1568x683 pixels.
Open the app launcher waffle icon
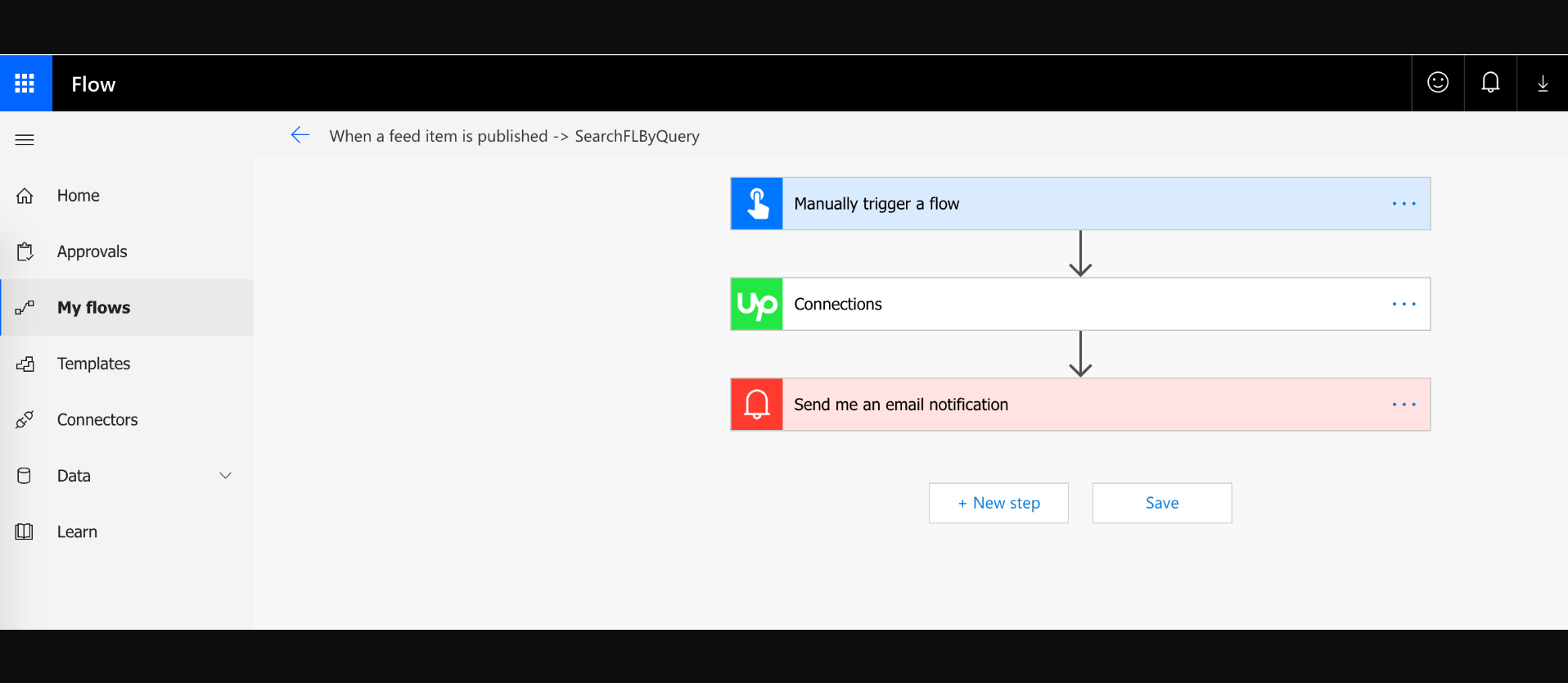coord(25,84)
